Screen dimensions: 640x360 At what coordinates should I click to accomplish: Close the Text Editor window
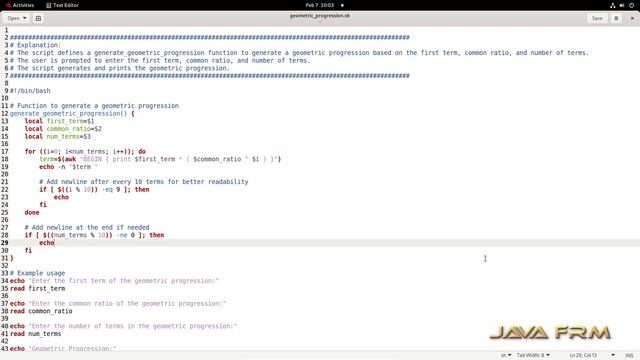coord(632,18)
